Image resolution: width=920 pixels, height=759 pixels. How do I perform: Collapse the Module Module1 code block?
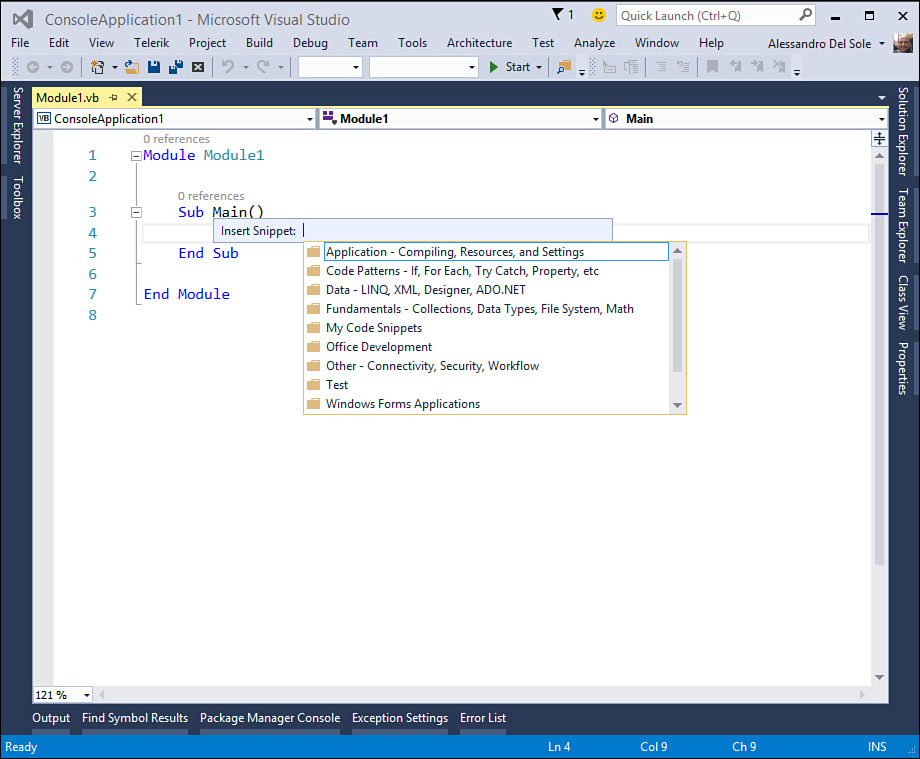[x=136, y=156]
